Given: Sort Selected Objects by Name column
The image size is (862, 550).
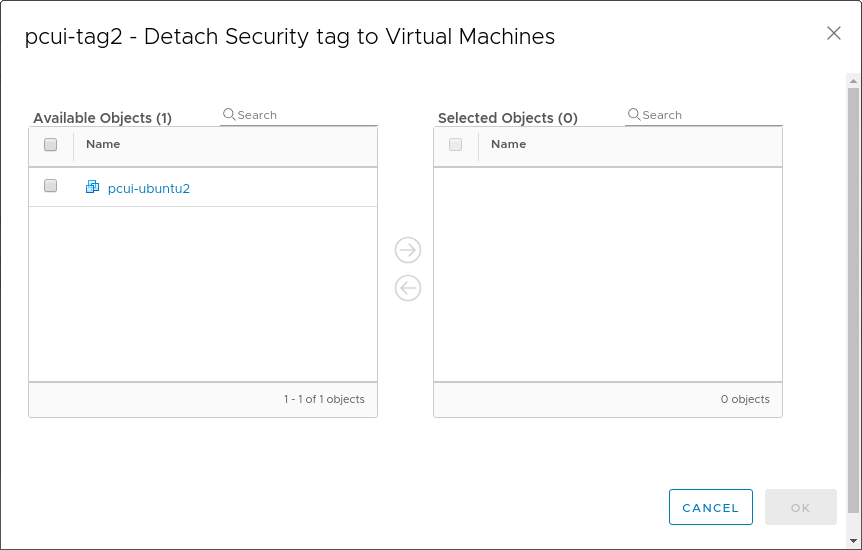Looking at the screenshot, I should pyautogui.click(x=508, y=145).
